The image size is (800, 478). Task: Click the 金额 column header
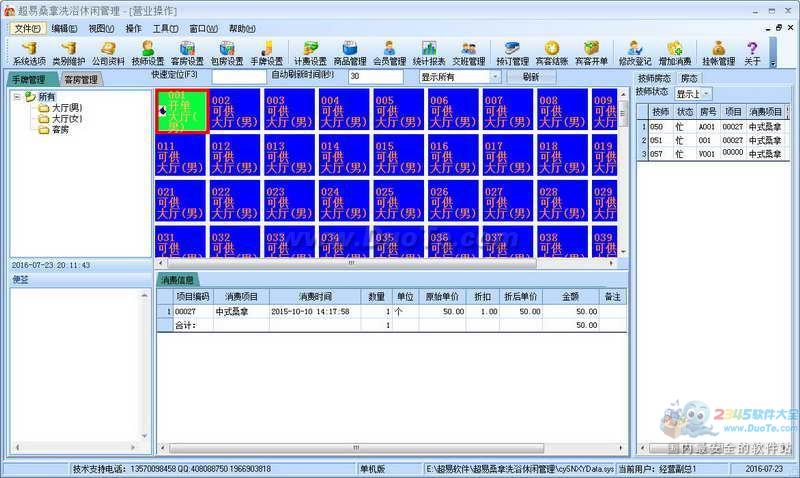click(570, 296)
